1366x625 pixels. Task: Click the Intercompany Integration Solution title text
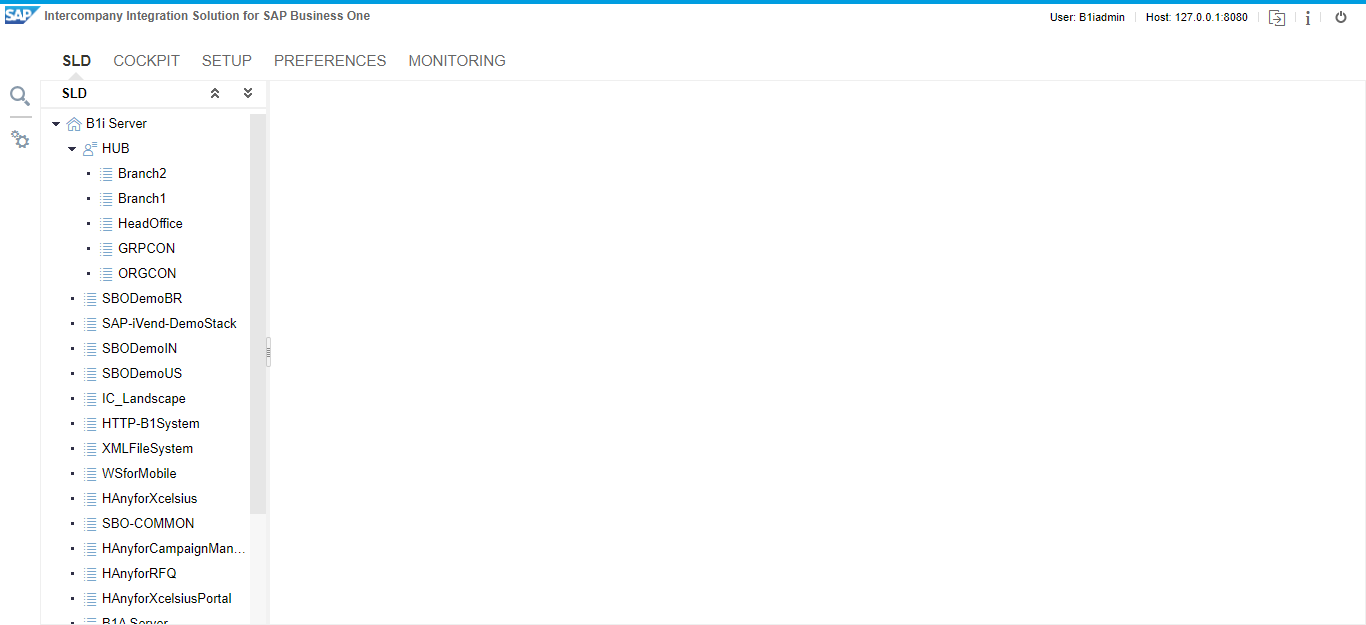pyautogui.click(x=207, y=16)
